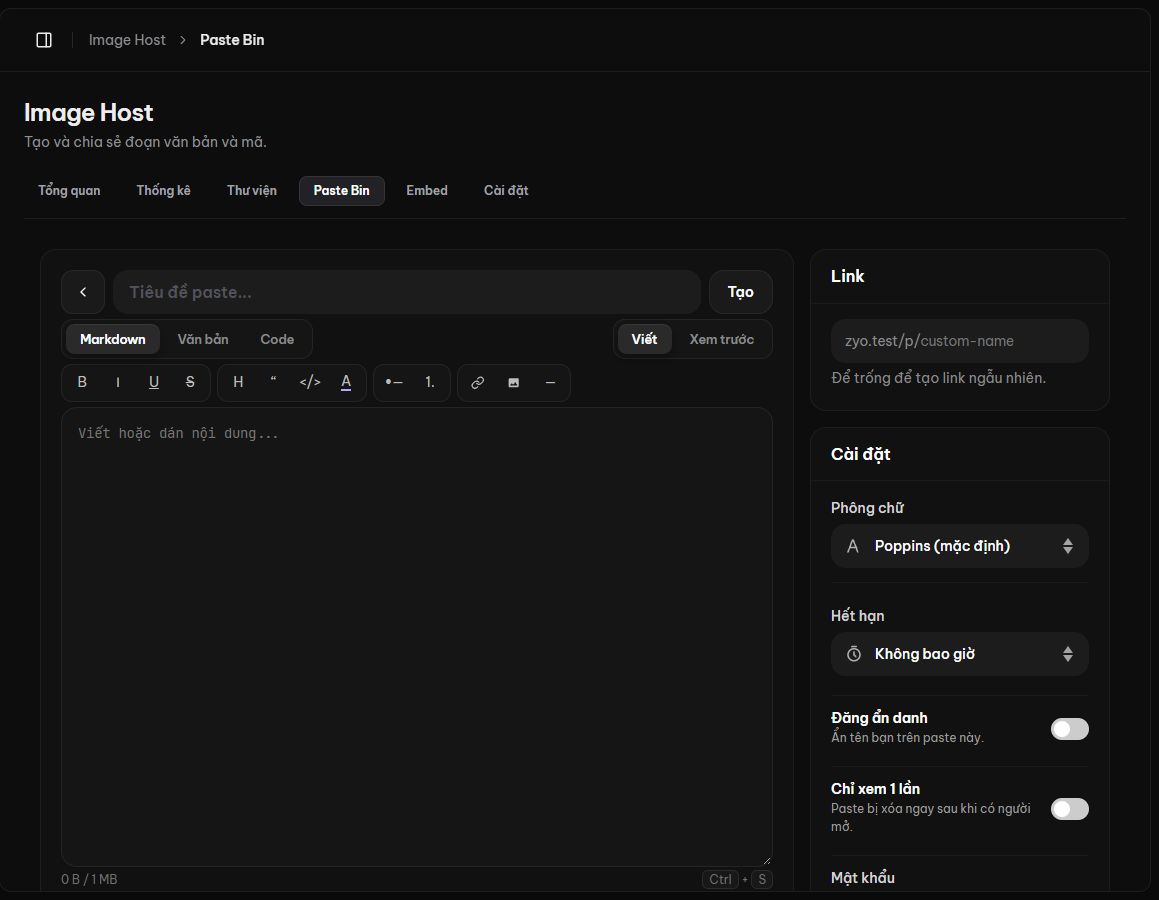1159x900 pixels.
Task: Click the paste title input field
Action: (x=407, y=292)
